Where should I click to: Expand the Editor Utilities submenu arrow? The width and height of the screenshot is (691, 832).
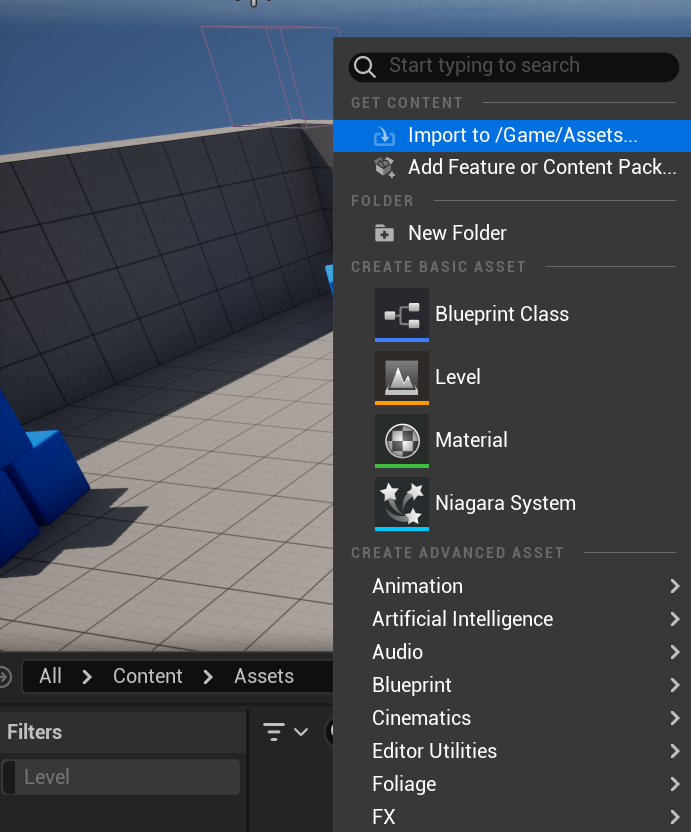[x=675, y=751]
